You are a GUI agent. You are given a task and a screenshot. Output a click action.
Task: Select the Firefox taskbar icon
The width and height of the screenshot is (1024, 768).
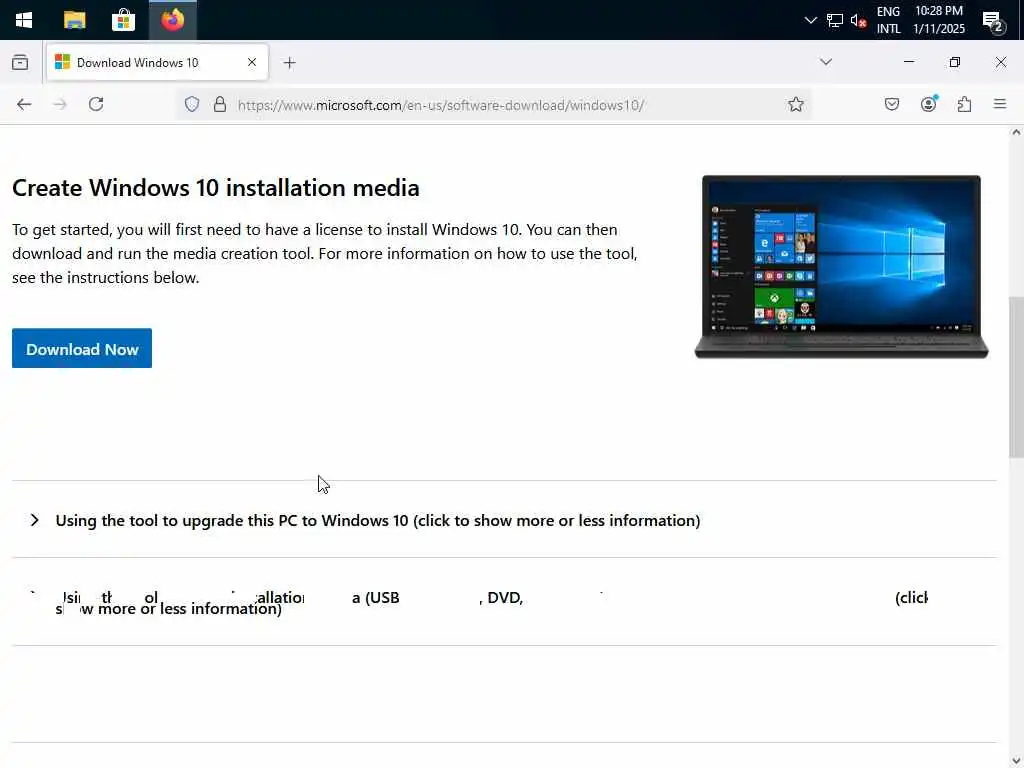coord(173,20)
